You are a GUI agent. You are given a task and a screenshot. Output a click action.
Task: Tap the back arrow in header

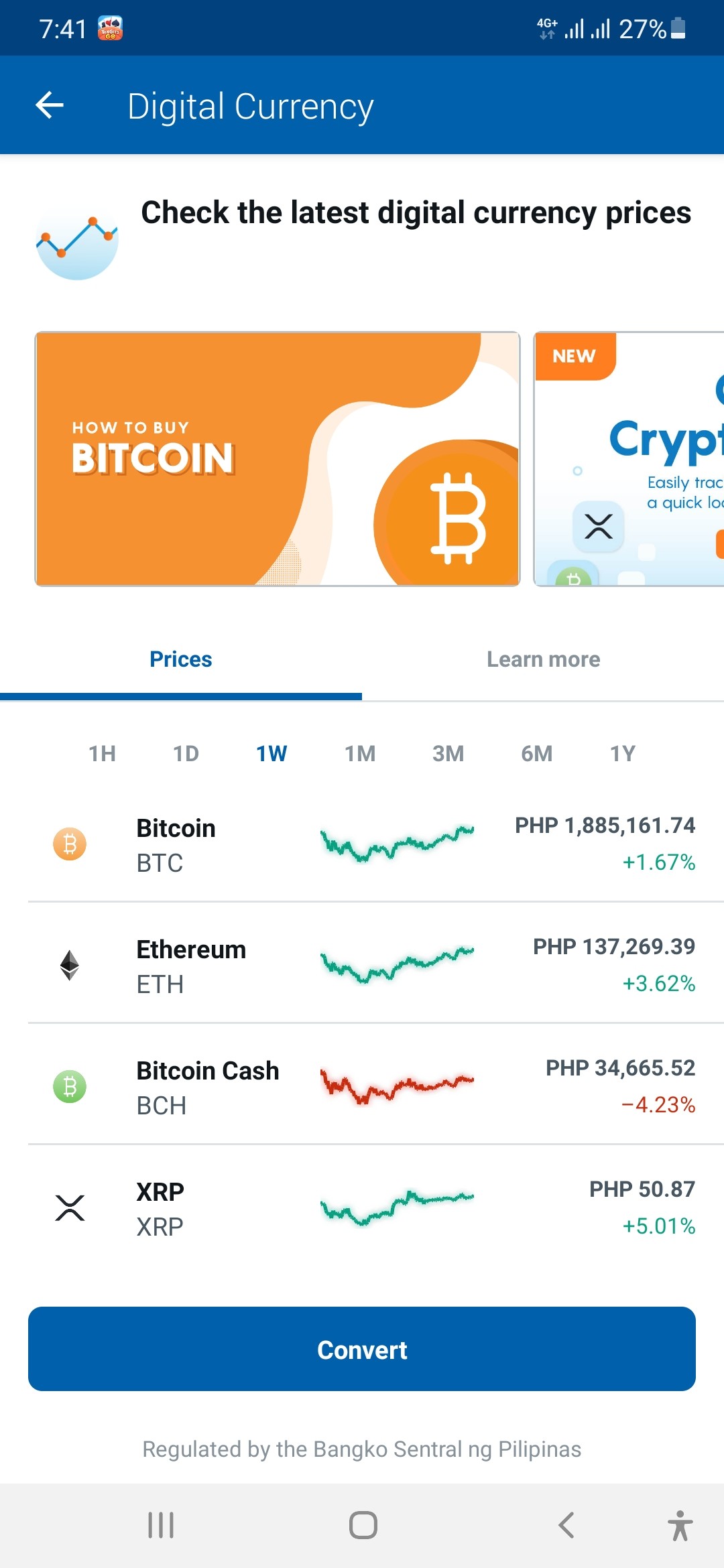(50, 105)
